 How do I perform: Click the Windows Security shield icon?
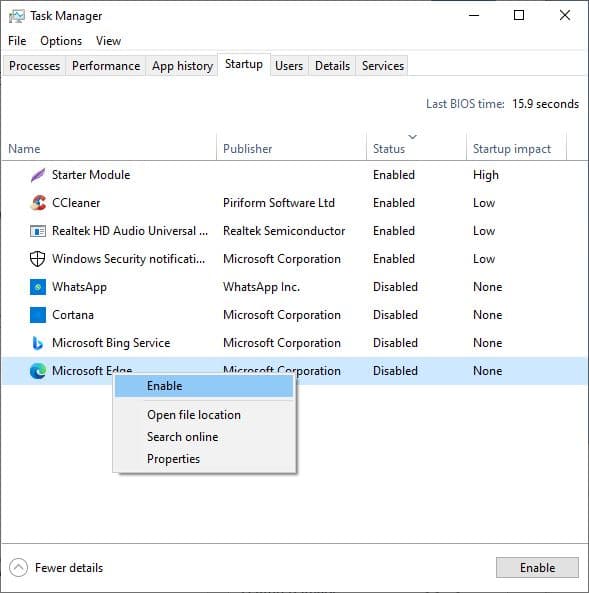pos(37,259)
